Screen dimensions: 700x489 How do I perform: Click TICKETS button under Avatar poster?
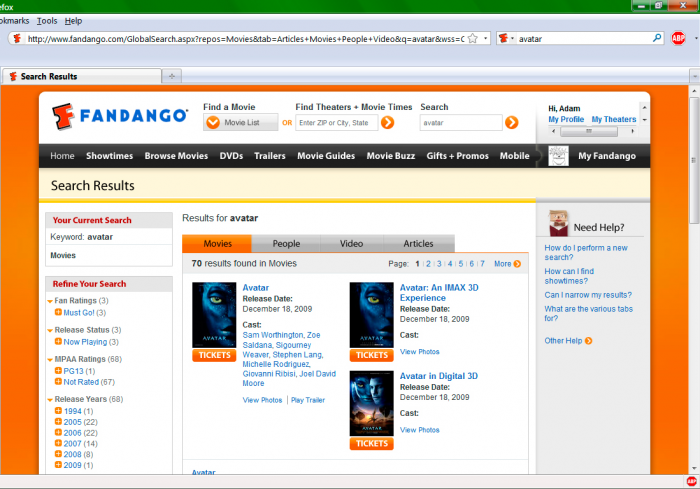(x=214, y=355)
